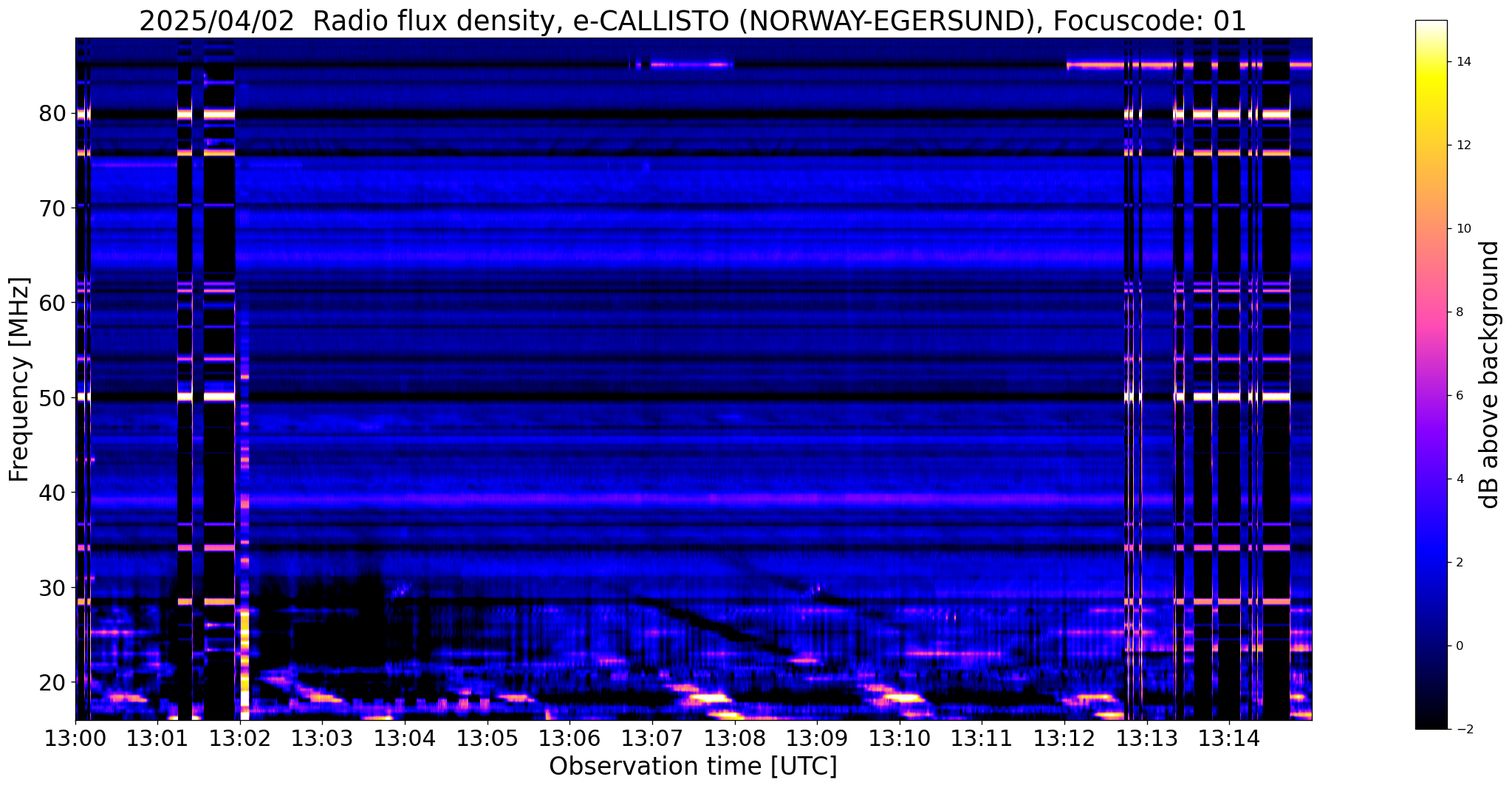Image resolution: width=1512 pixels, height=788 pixels.
Task: Click the 13:12 time tick label
Action: click(x=1064, y=738)
